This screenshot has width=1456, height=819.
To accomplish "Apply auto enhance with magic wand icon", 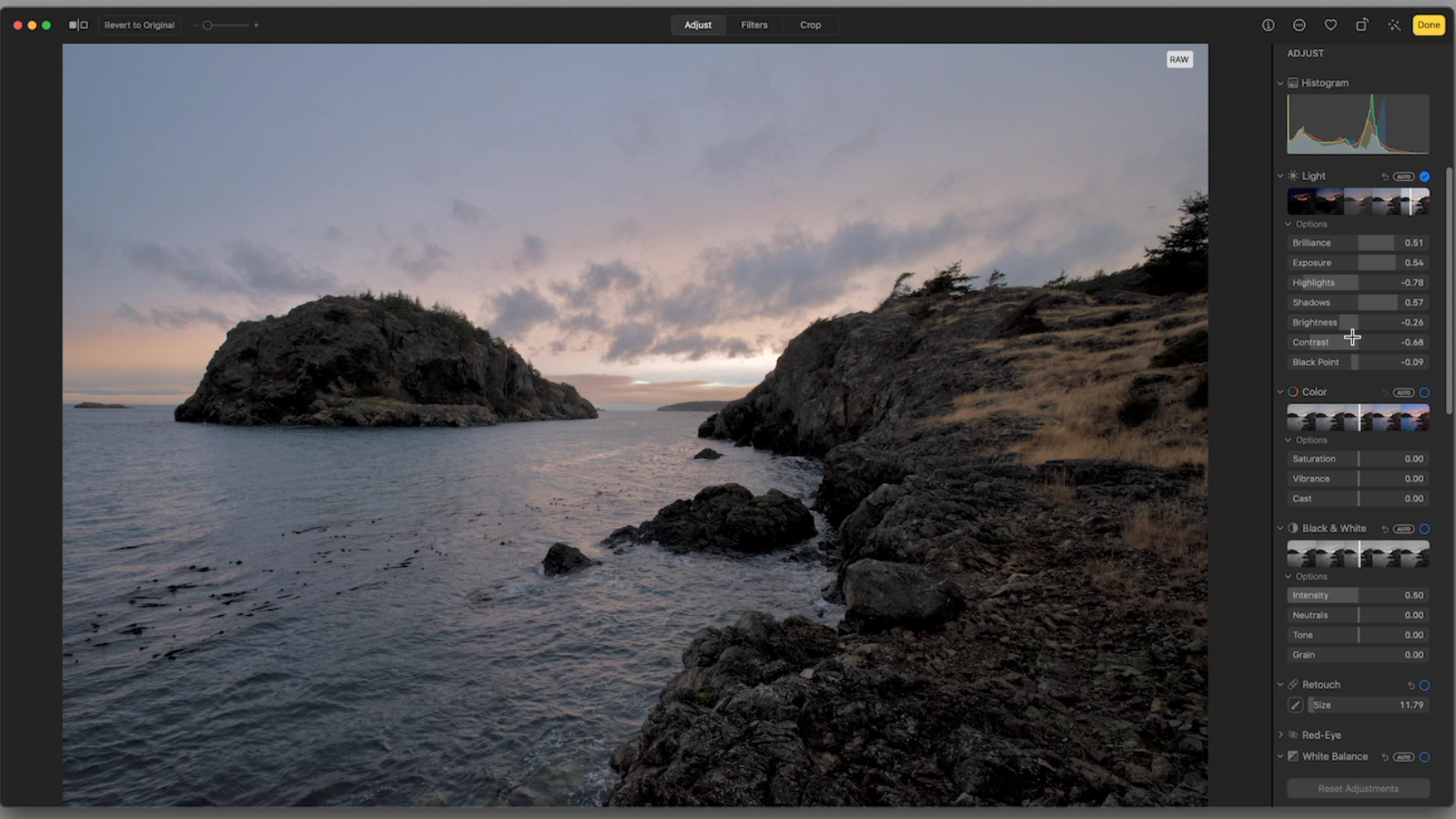I will pyautogui.click(x=1394, y=25).
